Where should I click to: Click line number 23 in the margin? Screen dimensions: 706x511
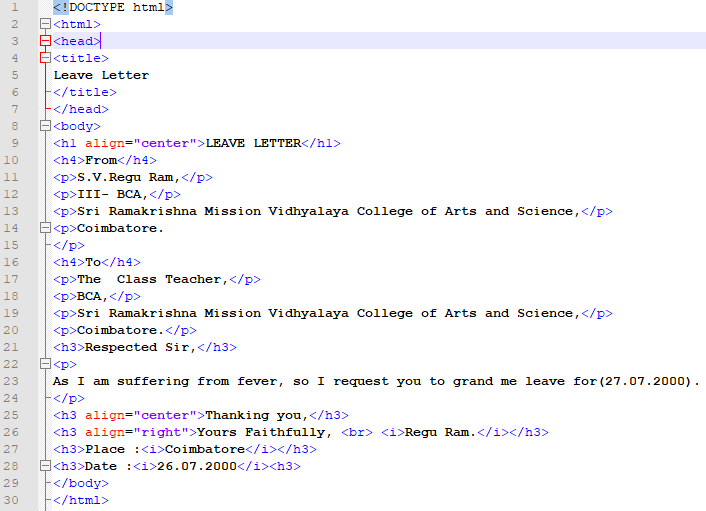[x=11, y=381]
